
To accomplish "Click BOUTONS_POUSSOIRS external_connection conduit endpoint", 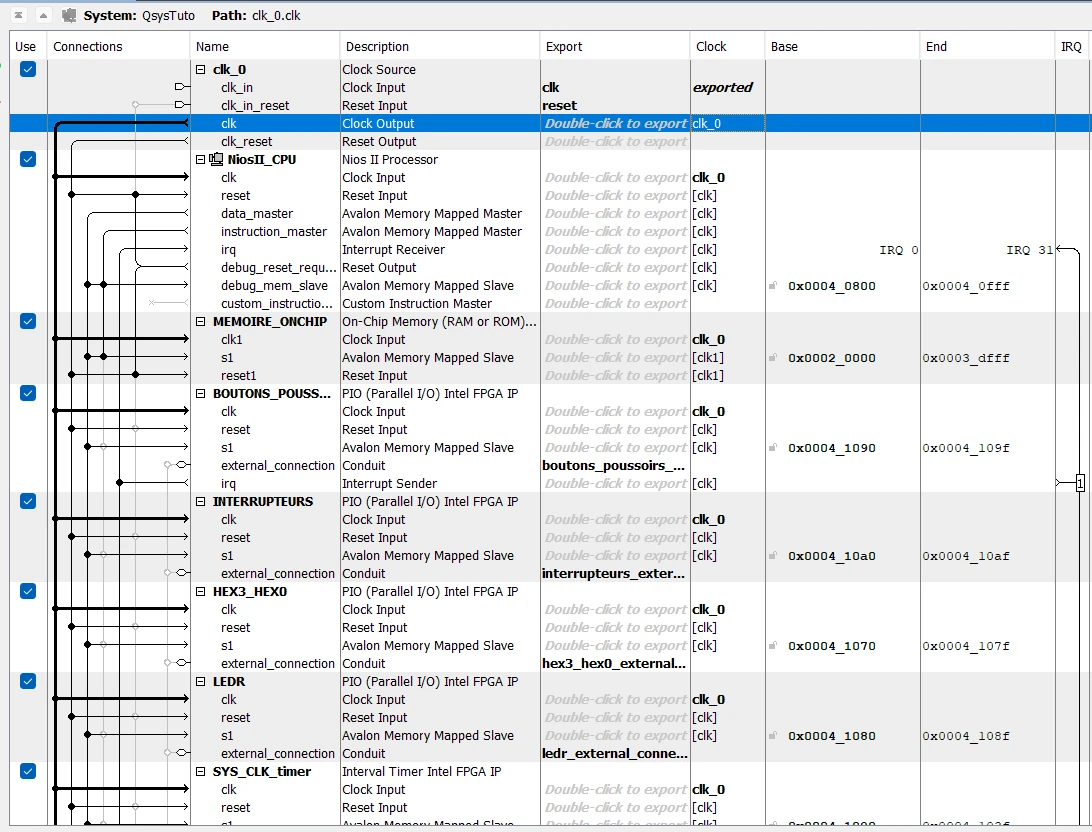I will tap(182, 465).
